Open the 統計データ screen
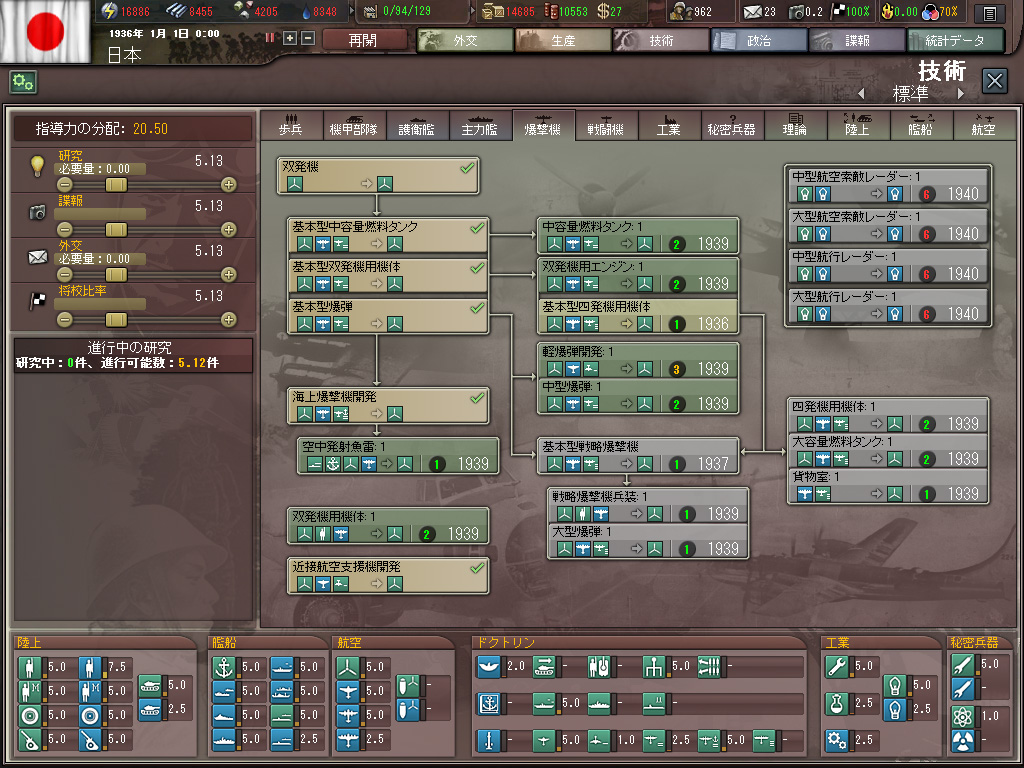This screenshot has height=768, width=1024. pyautogui.click(x=954, y=40)
